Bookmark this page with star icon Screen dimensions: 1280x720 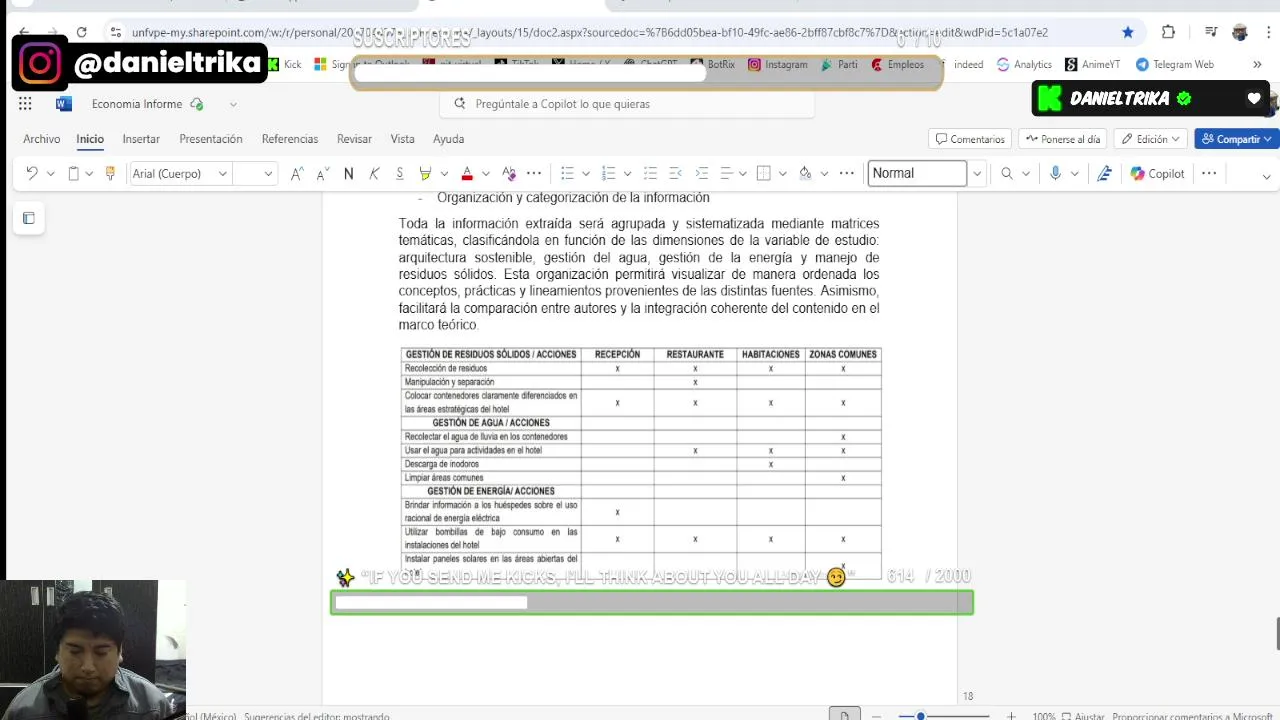pos(1128,32)
